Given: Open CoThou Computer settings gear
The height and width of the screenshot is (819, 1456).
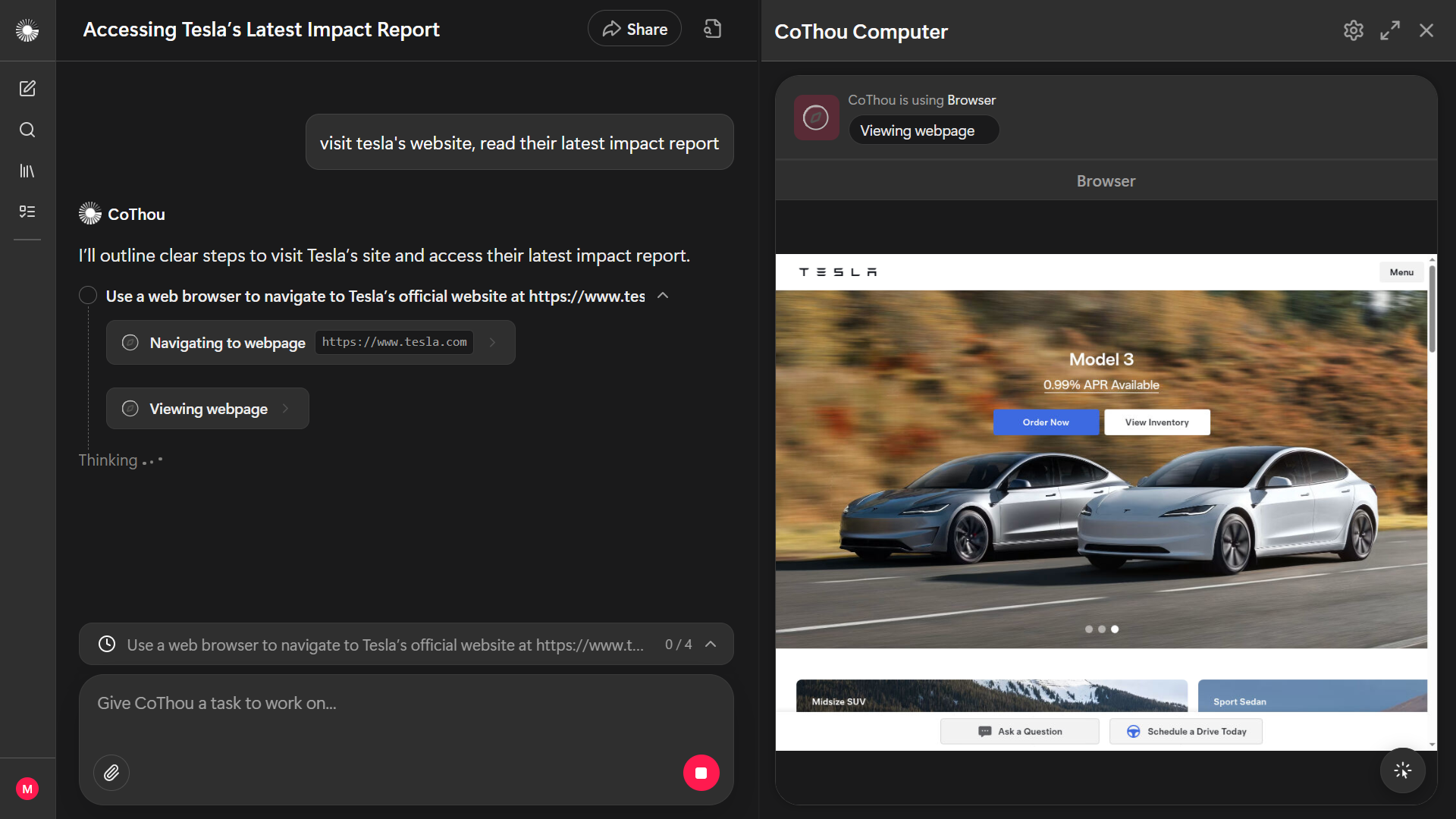Looking at the screenshot, I should (x=1354, y=30).
